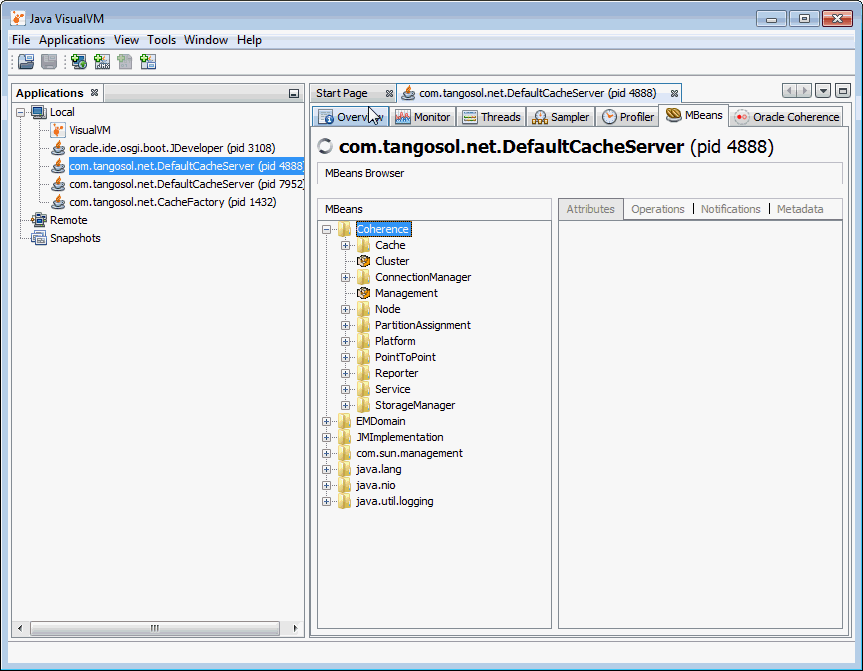This screenshot has width=863, height=671.
Task: Open the File menu
Action: [x=21, y=40]
